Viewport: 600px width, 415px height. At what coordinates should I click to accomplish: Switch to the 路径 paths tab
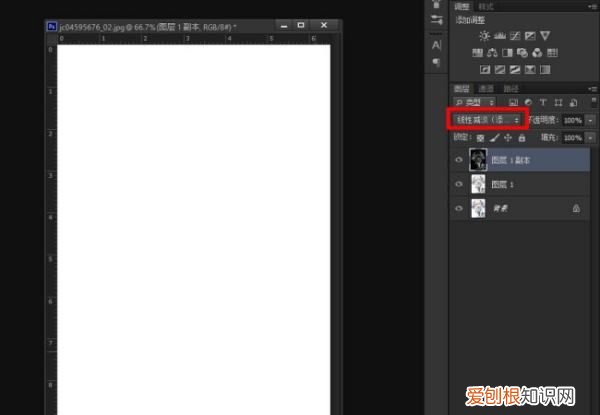coord(512,88)
